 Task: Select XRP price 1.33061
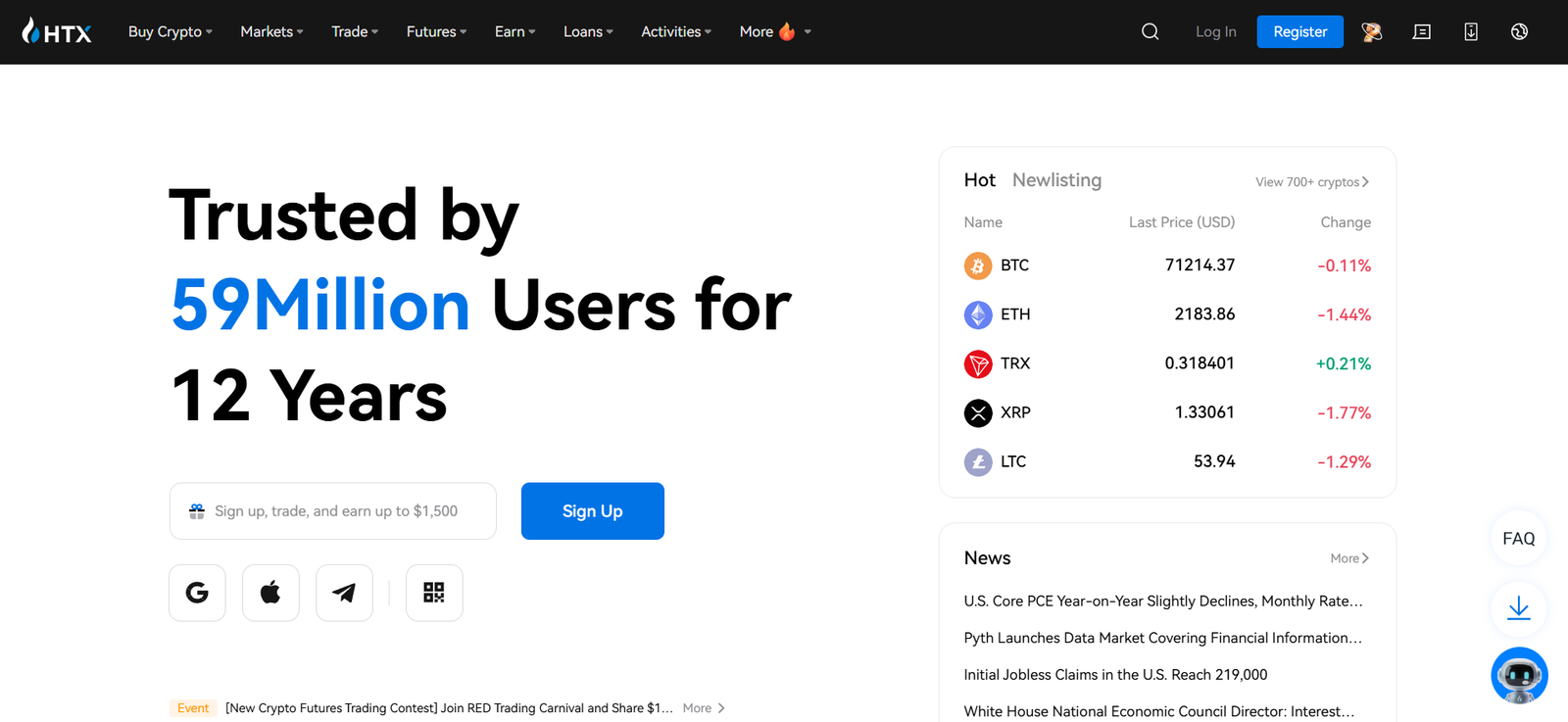pyautogui.click(x=1204, y=412)
